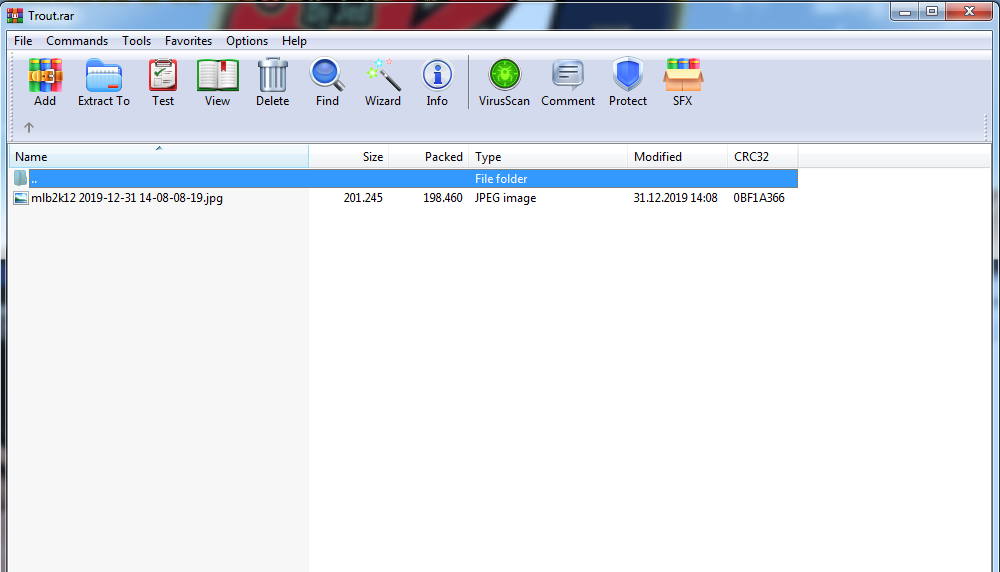The image size is (1000, 572).
Task: Launch the Wizard wand tool
Action: [383, 82]
